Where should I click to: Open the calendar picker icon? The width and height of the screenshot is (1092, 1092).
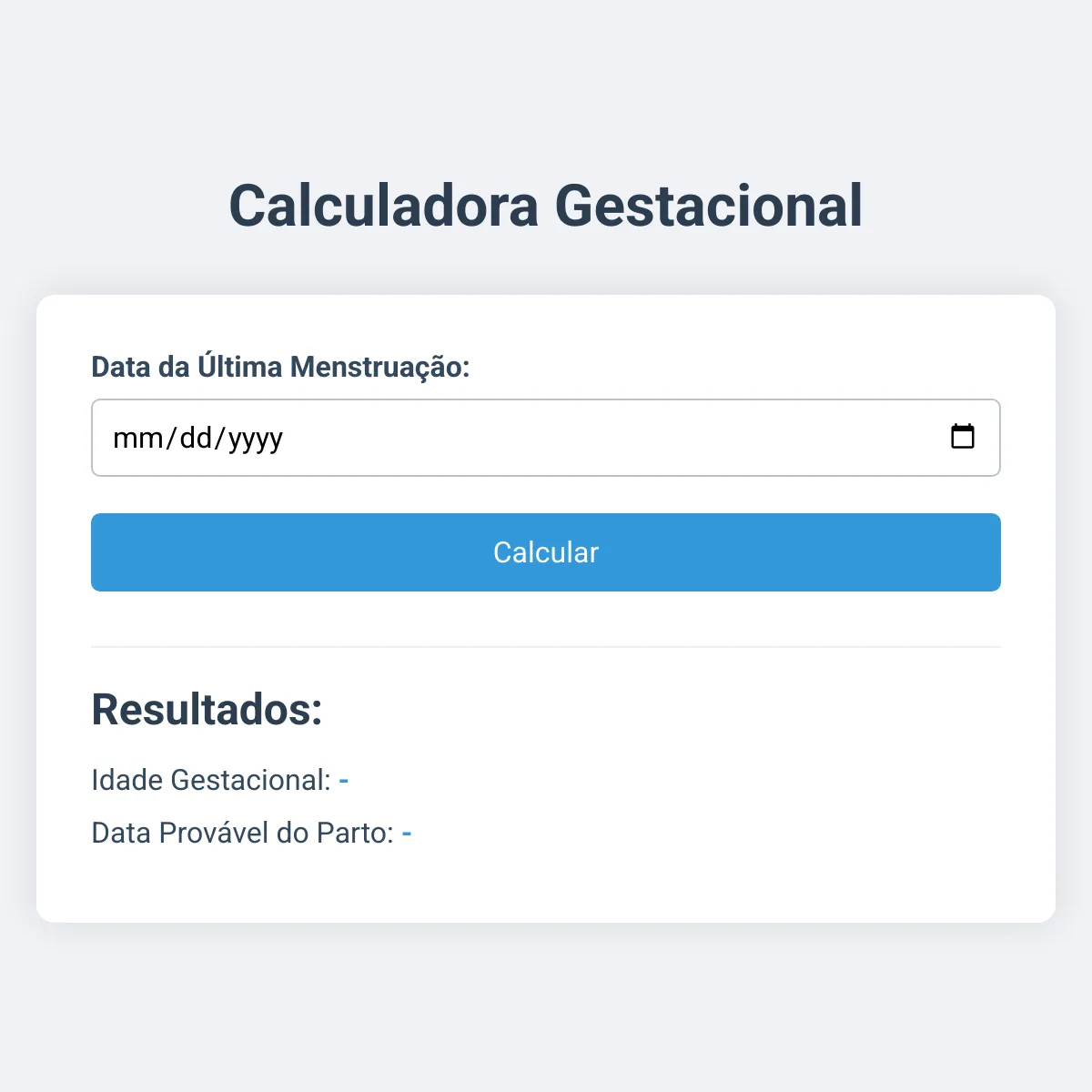962,437
